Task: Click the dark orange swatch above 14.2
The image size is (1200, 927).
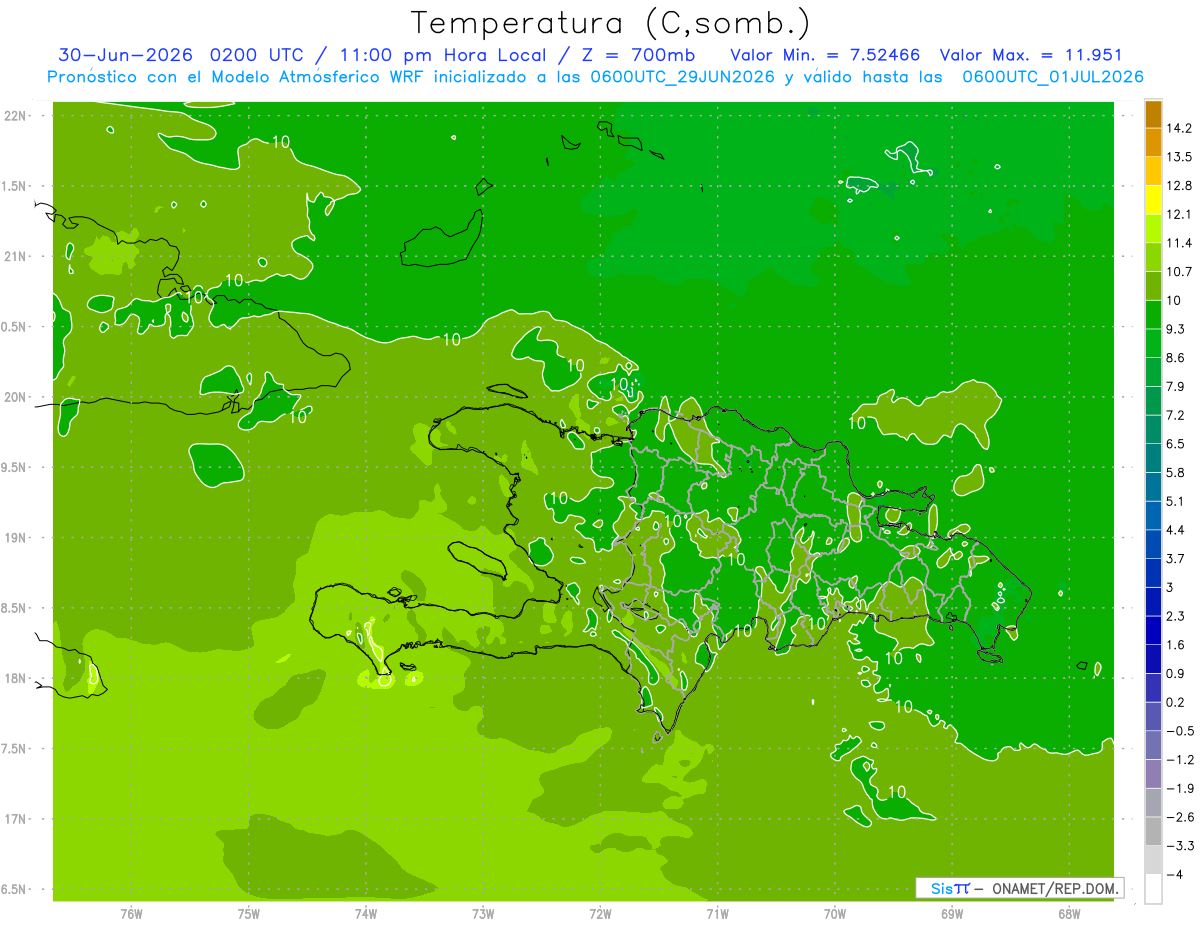Action: click(1153, 114)
